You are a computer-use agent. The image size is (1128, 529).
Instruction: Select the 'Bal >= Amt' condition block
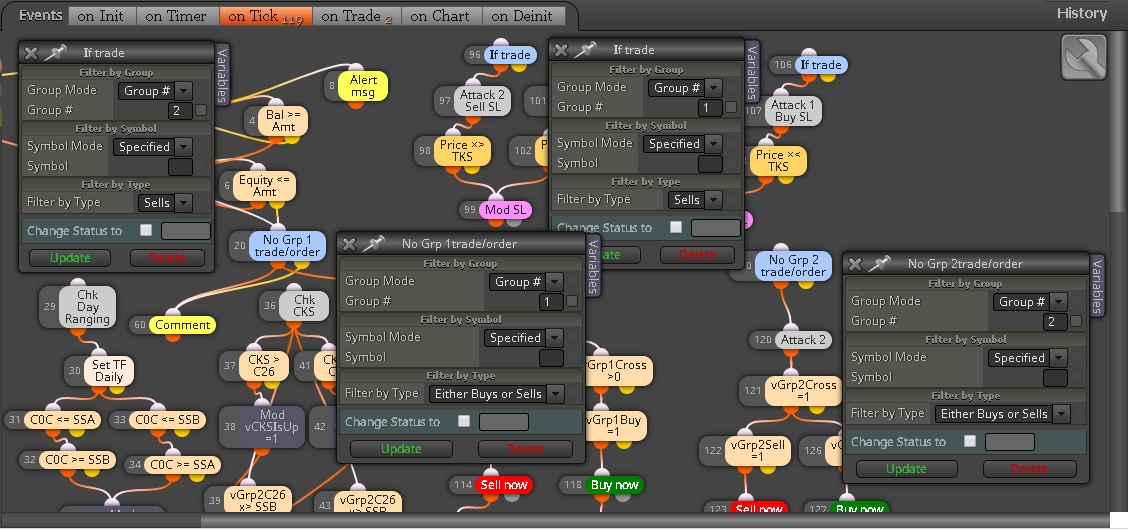click(x=283, y=121)
